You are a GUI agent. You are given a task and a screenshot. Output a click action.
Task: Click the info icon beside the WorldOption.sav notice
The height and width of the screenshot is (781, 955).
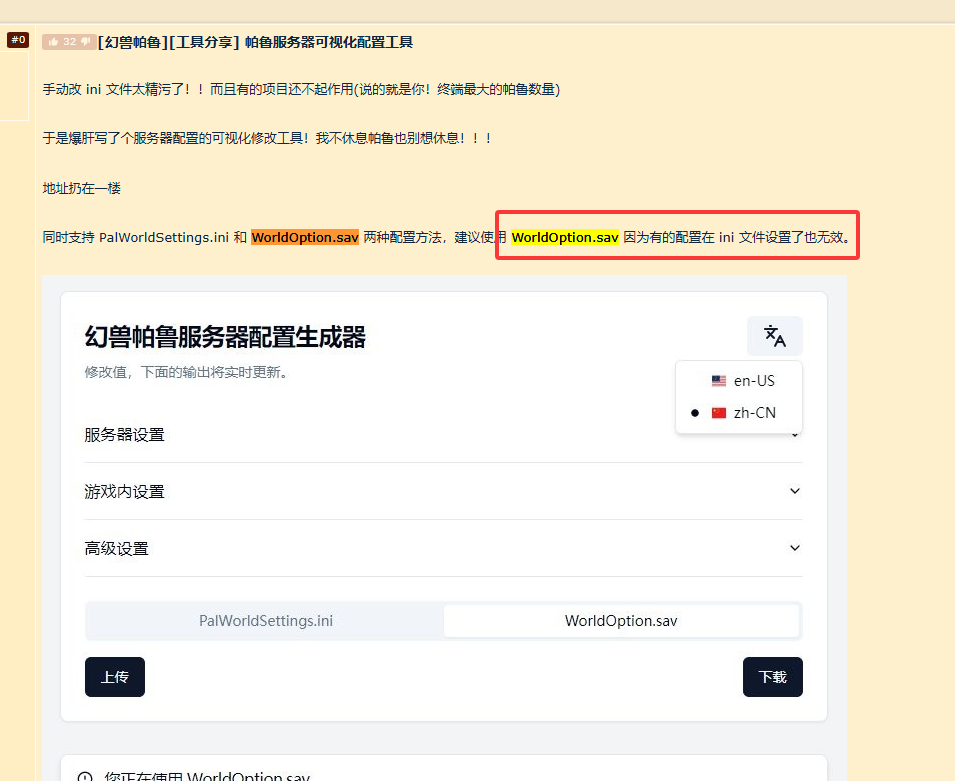point(85,777)
